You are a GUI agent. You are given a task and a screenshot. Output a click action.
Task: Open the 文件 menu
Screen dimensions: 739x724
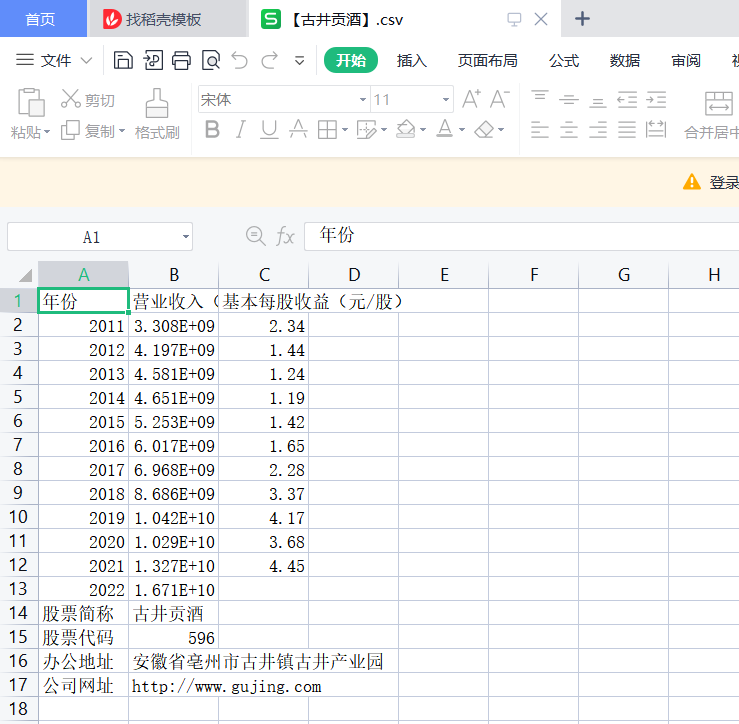[56, 60]
